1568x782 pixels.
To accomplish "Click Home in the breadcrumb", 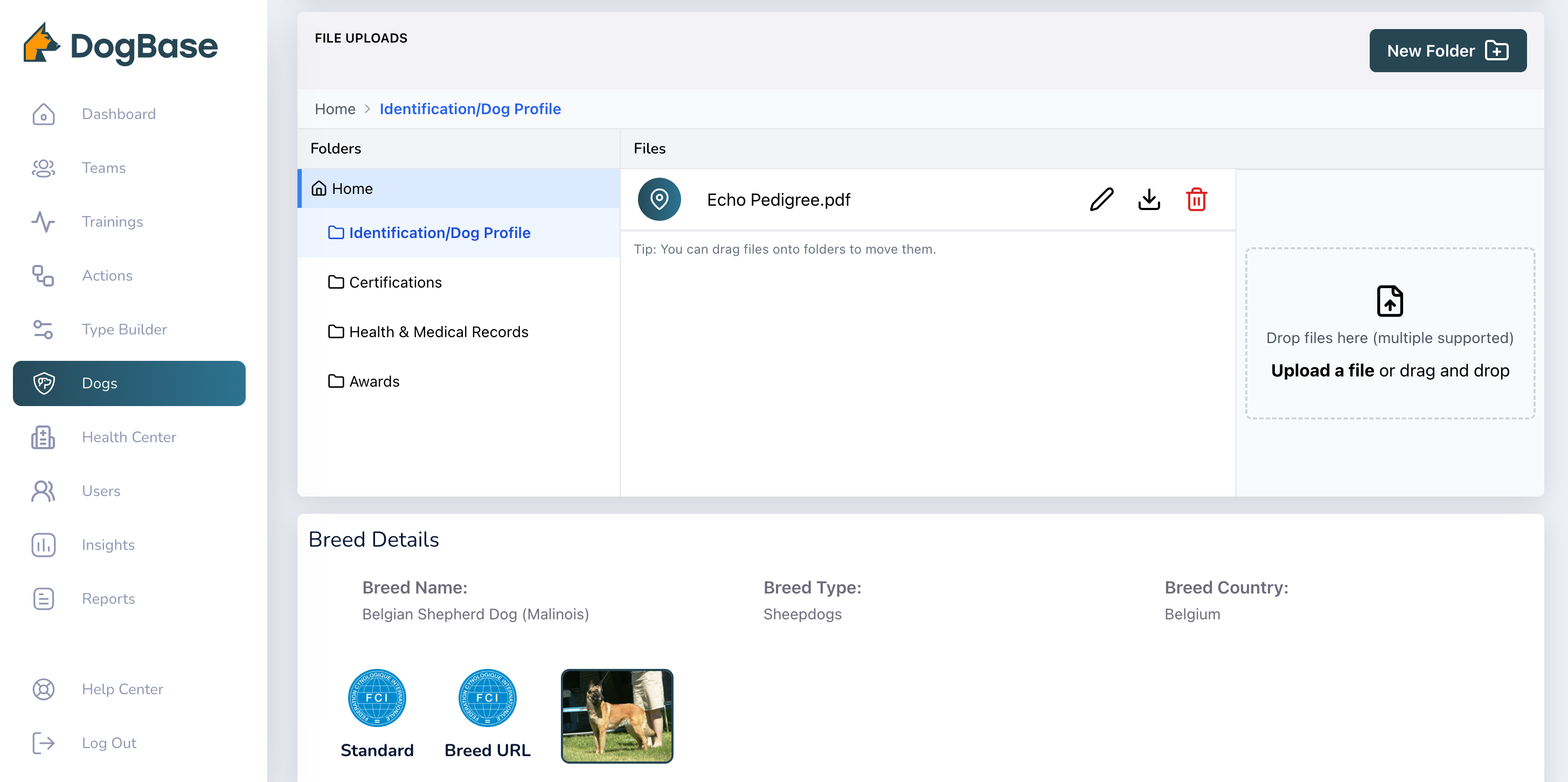I will pyautogui.click(x=335, y=109).
